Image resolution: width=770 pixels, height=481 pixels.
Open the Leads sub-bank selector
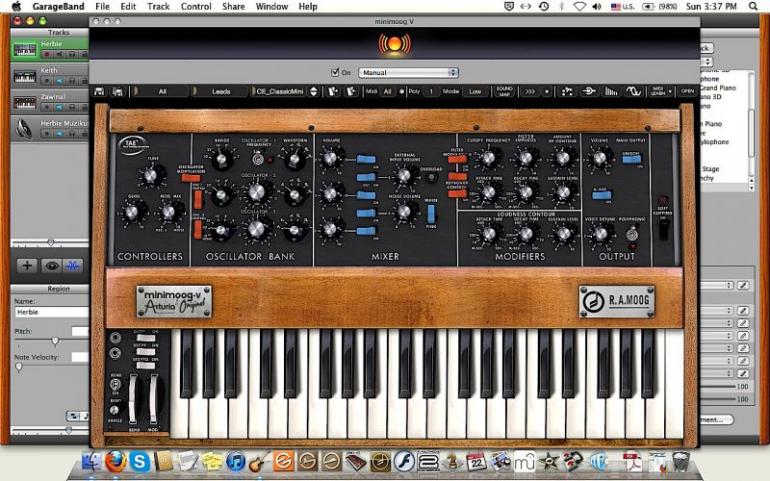[x=221, y=91]
